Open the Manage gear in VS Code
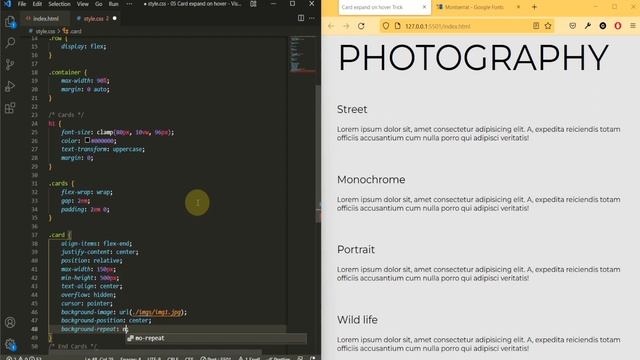Screen dimensions: 640x360 coord(10,344)
